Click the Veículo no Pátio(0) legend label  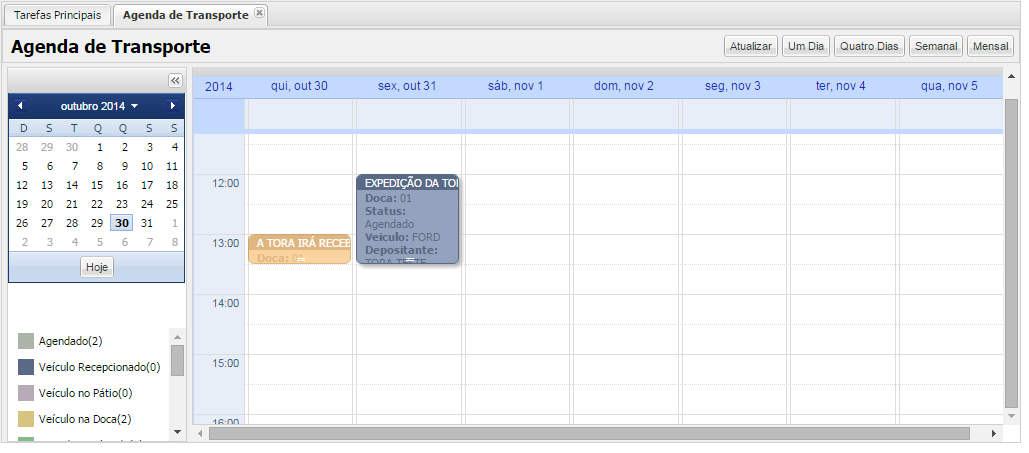(x=85, y=393)
